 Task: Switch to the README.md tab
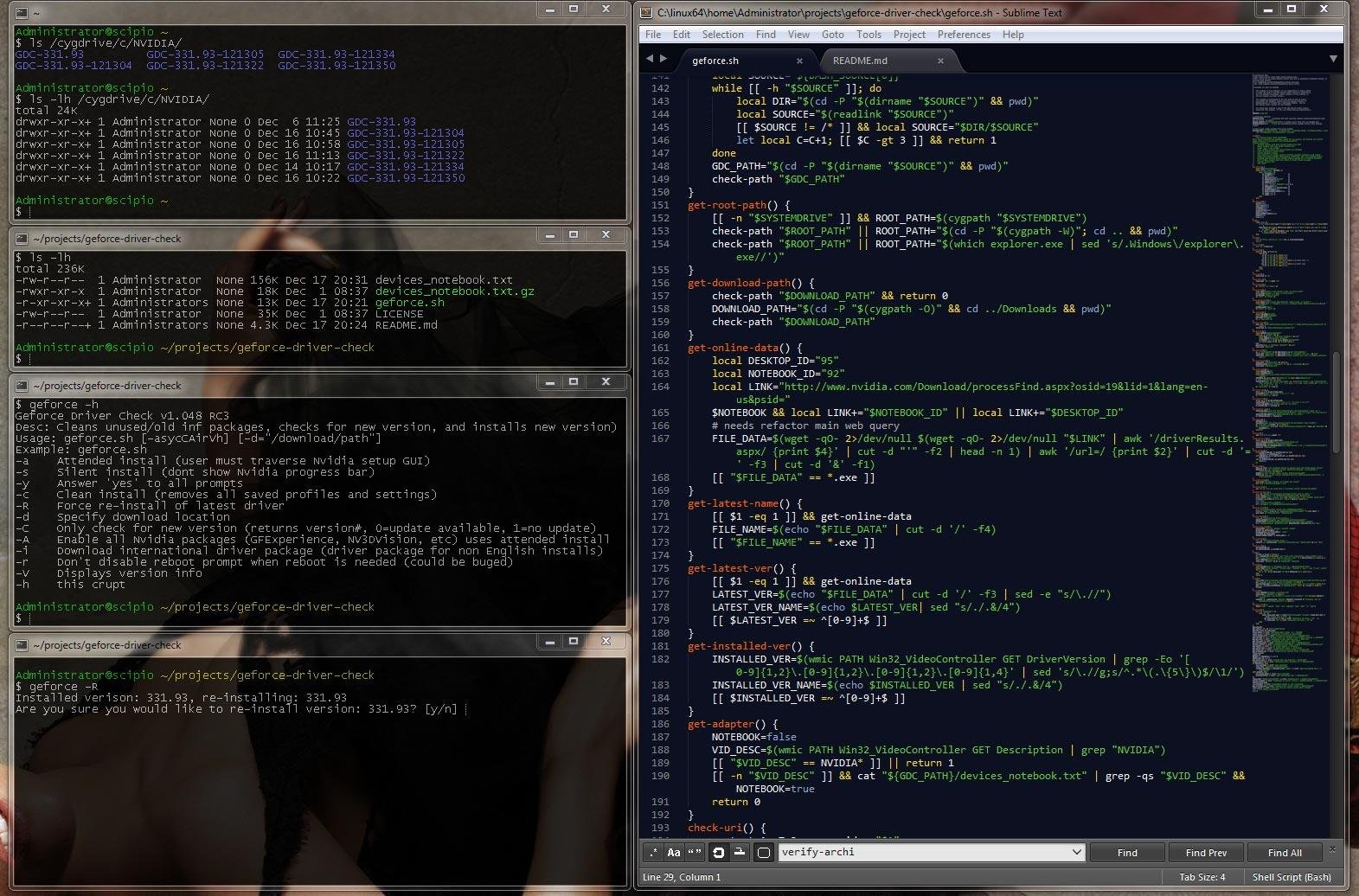click(860, 61)
